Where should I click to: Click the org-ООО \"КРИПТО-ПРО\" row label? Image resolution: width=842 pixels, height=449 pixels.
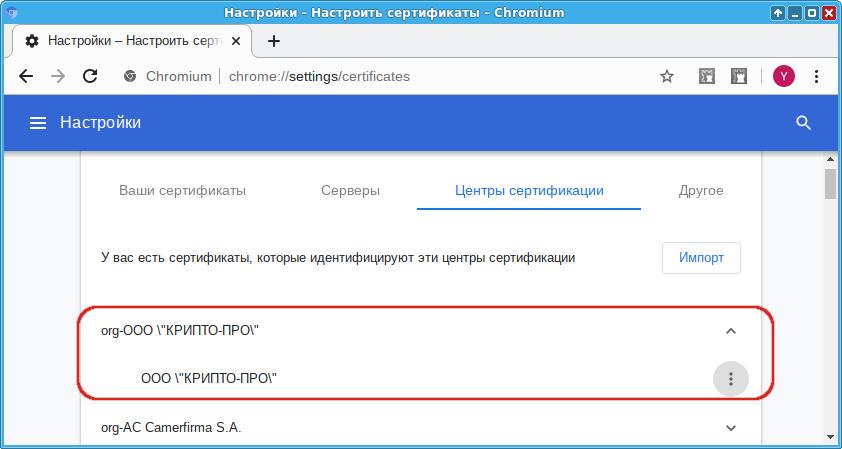tap(180, 331)
